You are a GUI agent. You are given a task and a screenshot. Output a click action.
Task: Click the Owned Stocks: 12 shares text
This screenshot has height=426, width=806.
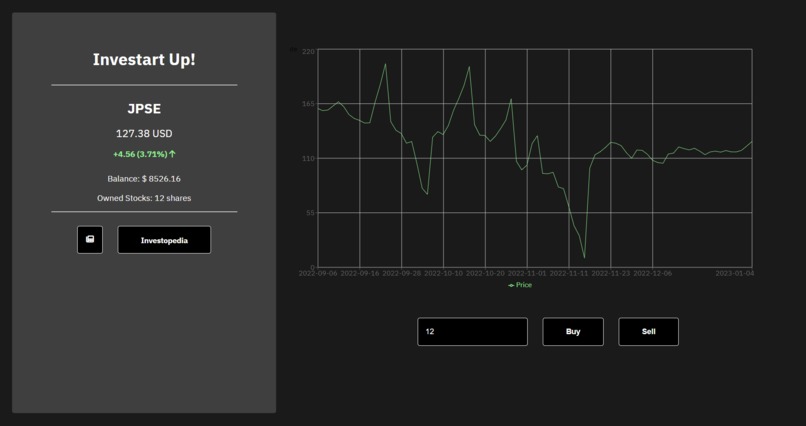tap(144, 198)
